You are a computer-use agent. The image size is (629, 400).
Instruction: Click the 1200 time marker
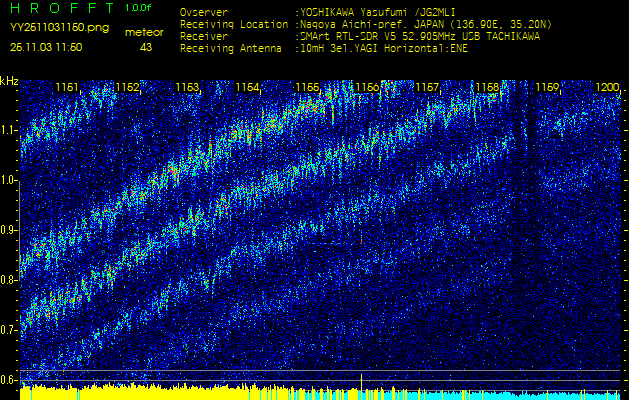pyautogui.click(x=608, y=87)
